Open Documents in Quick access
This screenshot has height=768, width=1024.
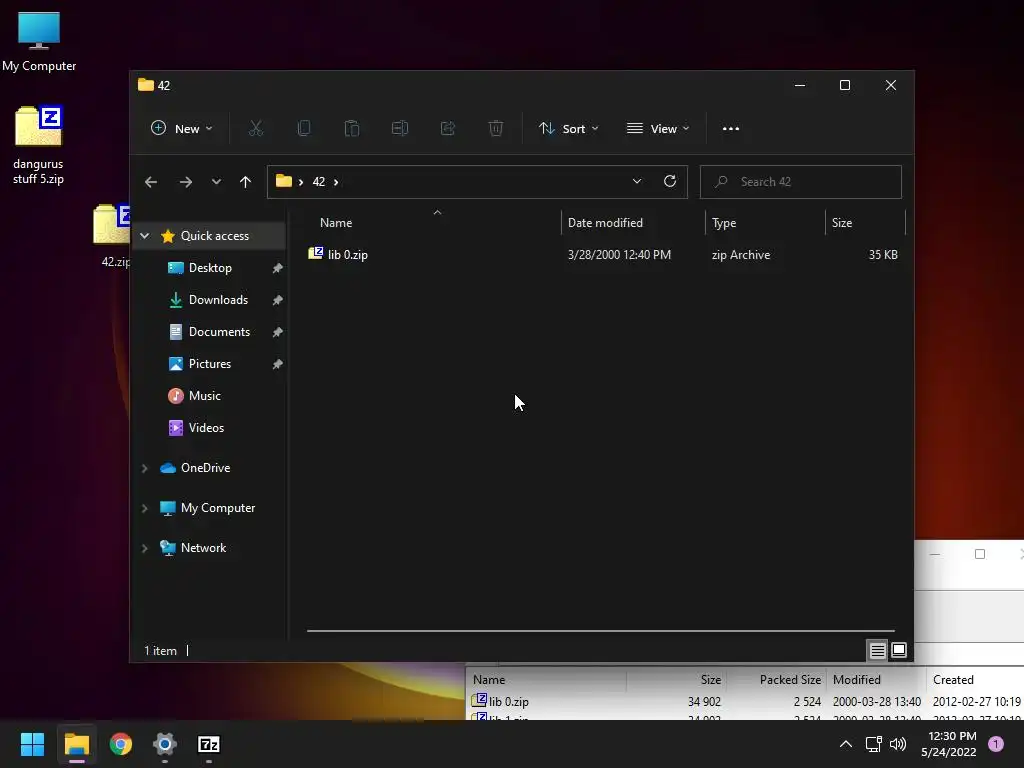pos(219,332)
